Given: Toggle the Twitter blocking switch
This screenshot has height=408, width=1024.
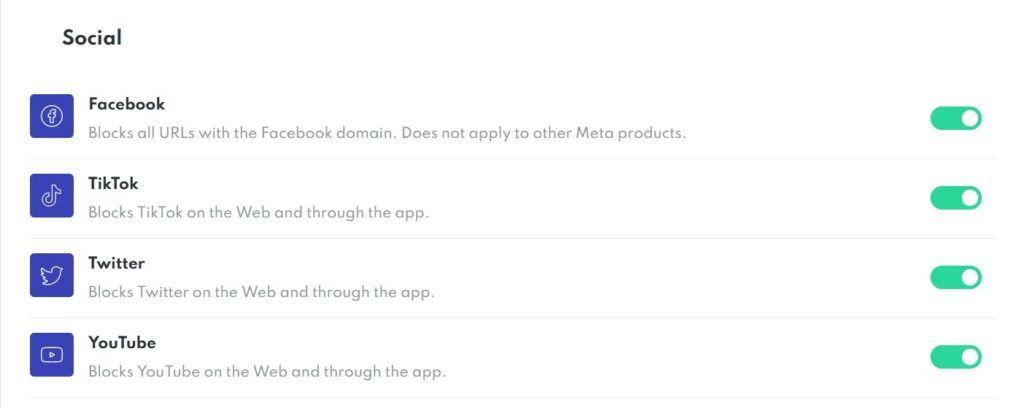Looking at the screenshot, I should [956, 277].
